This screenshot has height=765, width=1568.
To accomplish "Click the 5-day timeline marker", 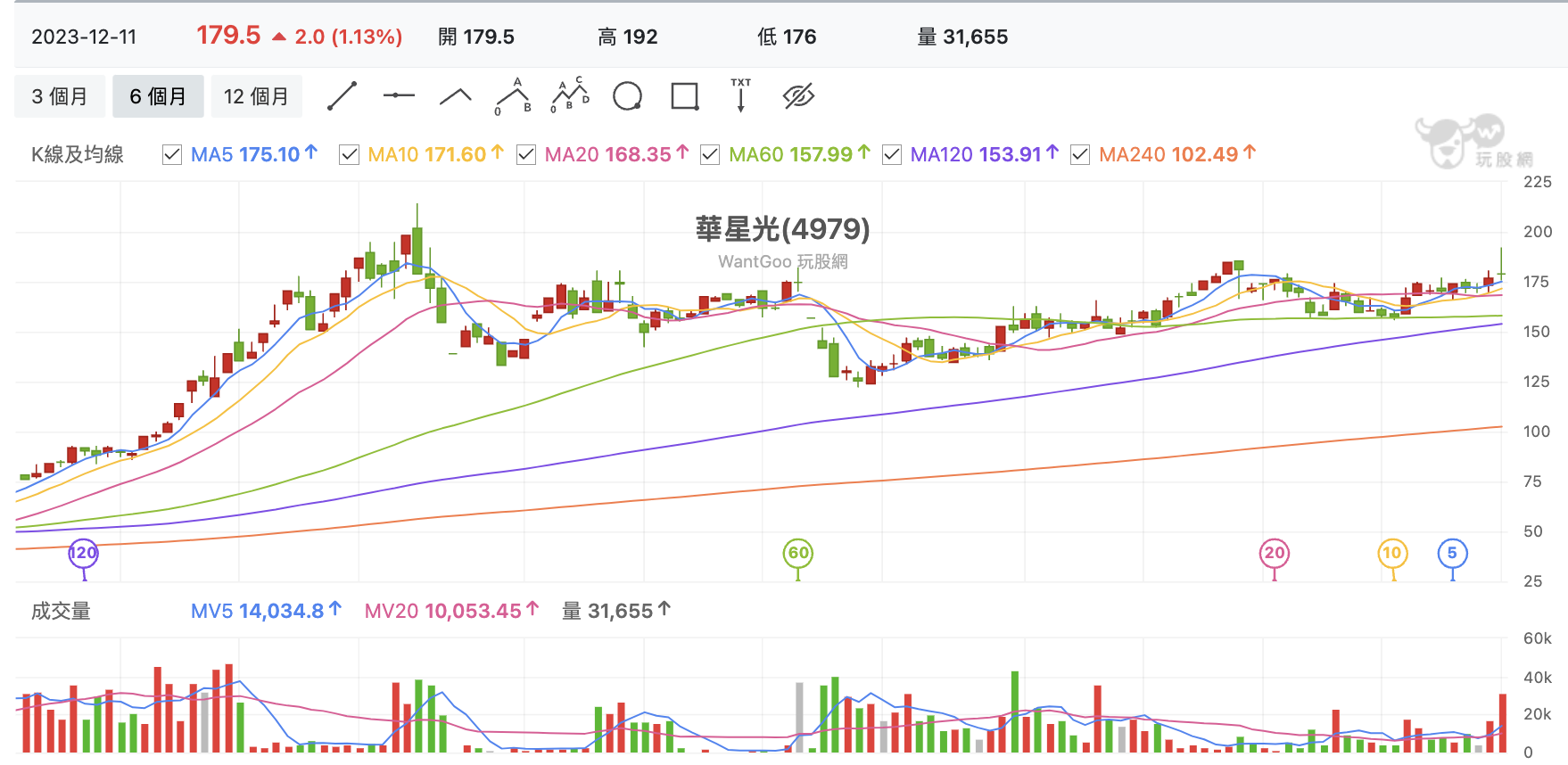I will 1452,553.
